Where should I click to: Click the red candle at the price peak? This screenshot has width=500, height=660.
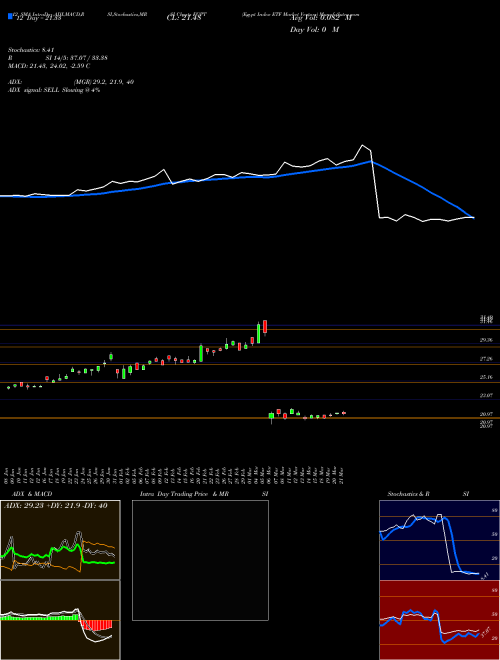265,327
